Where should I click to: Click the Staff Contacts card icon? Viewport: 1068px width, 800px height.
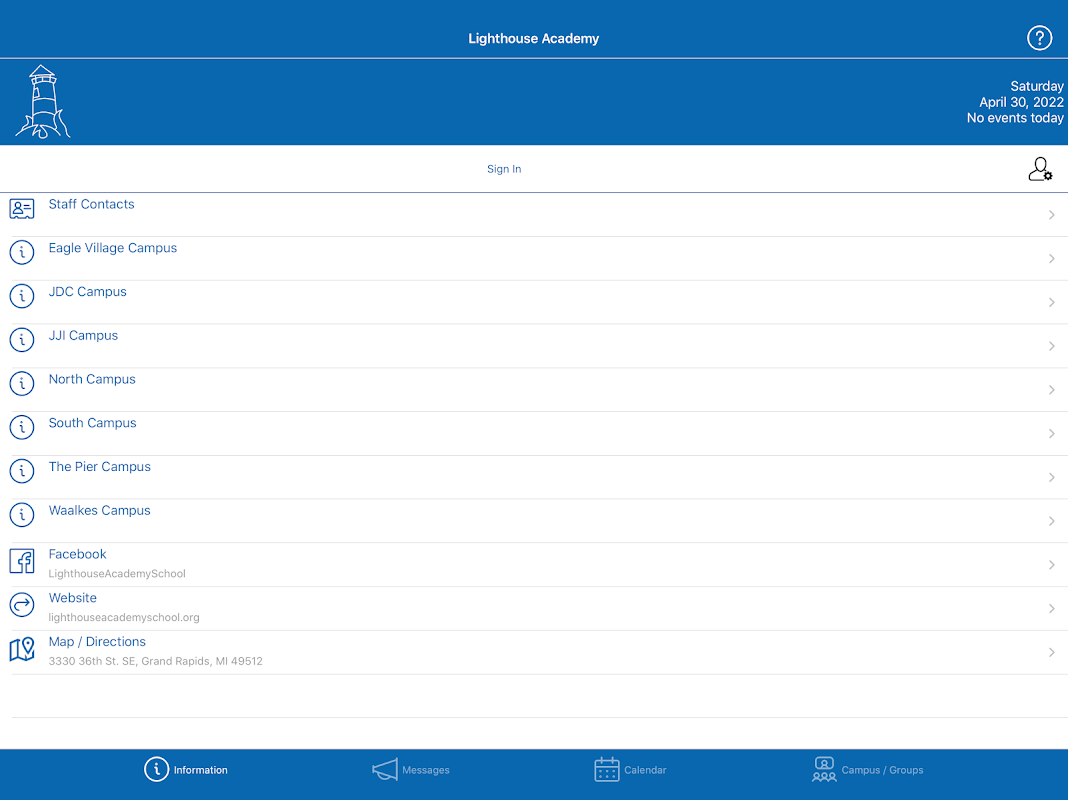[x=22, y=208]
